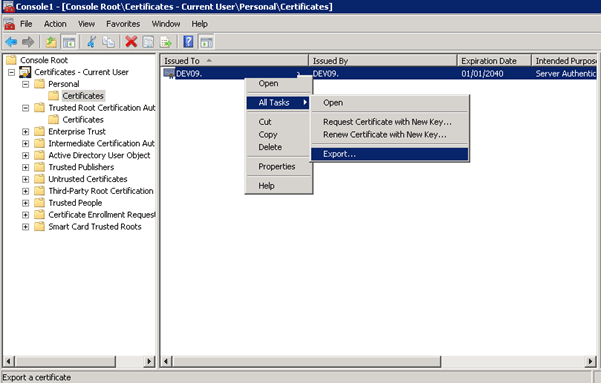Sort by the Issued By column header
The image size is (601, 383).
click(383, 61)
